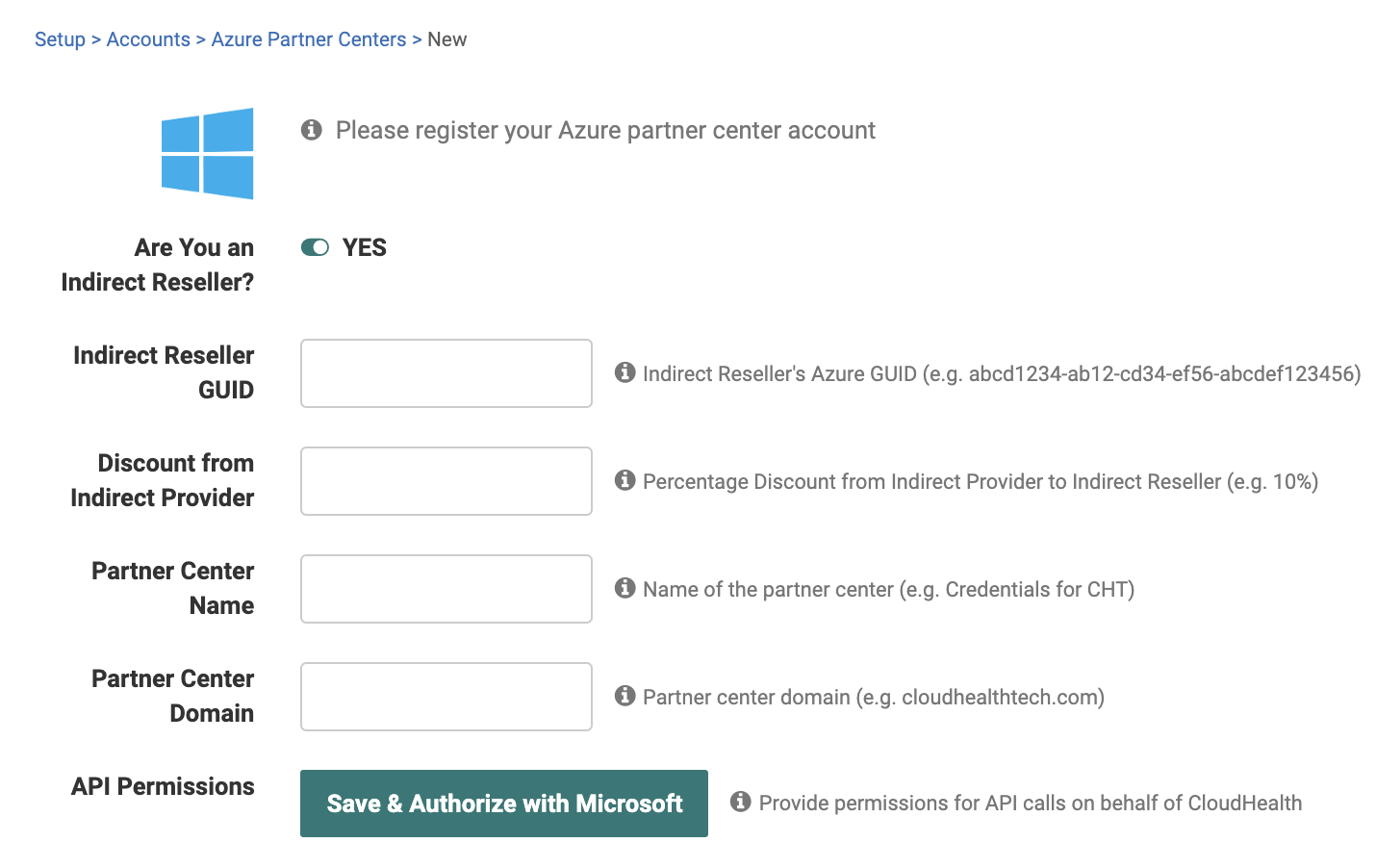Screen dimensions: 1376x868
Task: Navigate to Azure Partner Centers breadcrumb
Action: 309,39
